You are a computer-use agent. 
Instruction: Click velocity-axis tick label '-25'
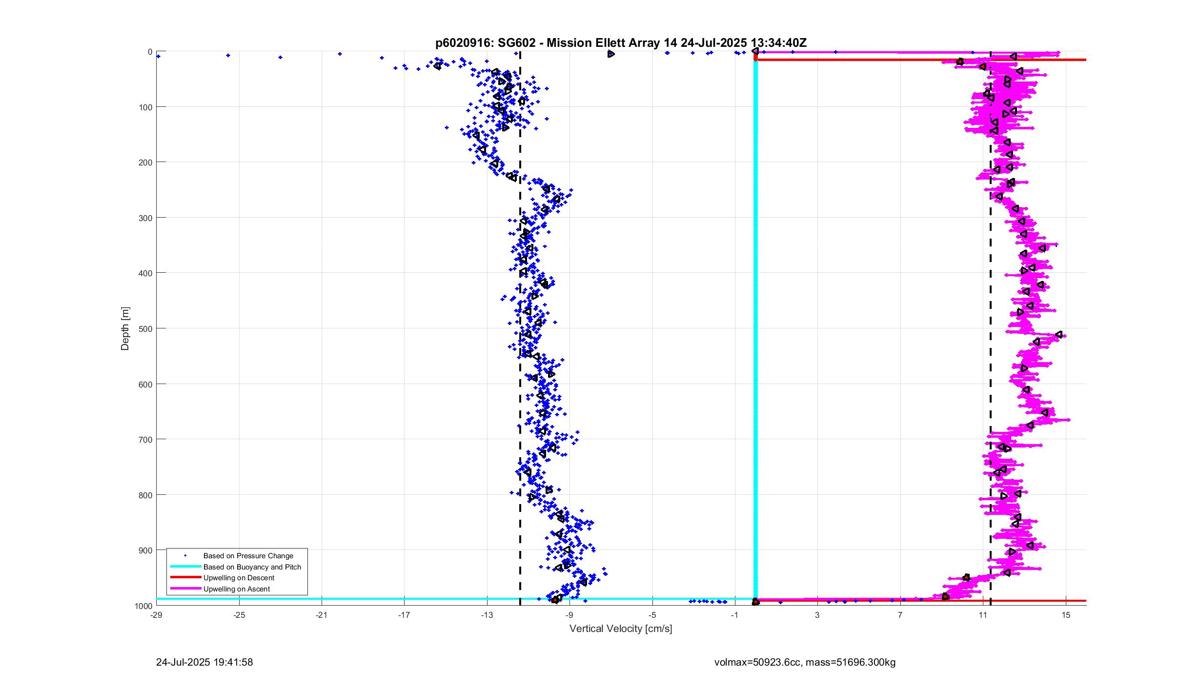coord(239,615)
